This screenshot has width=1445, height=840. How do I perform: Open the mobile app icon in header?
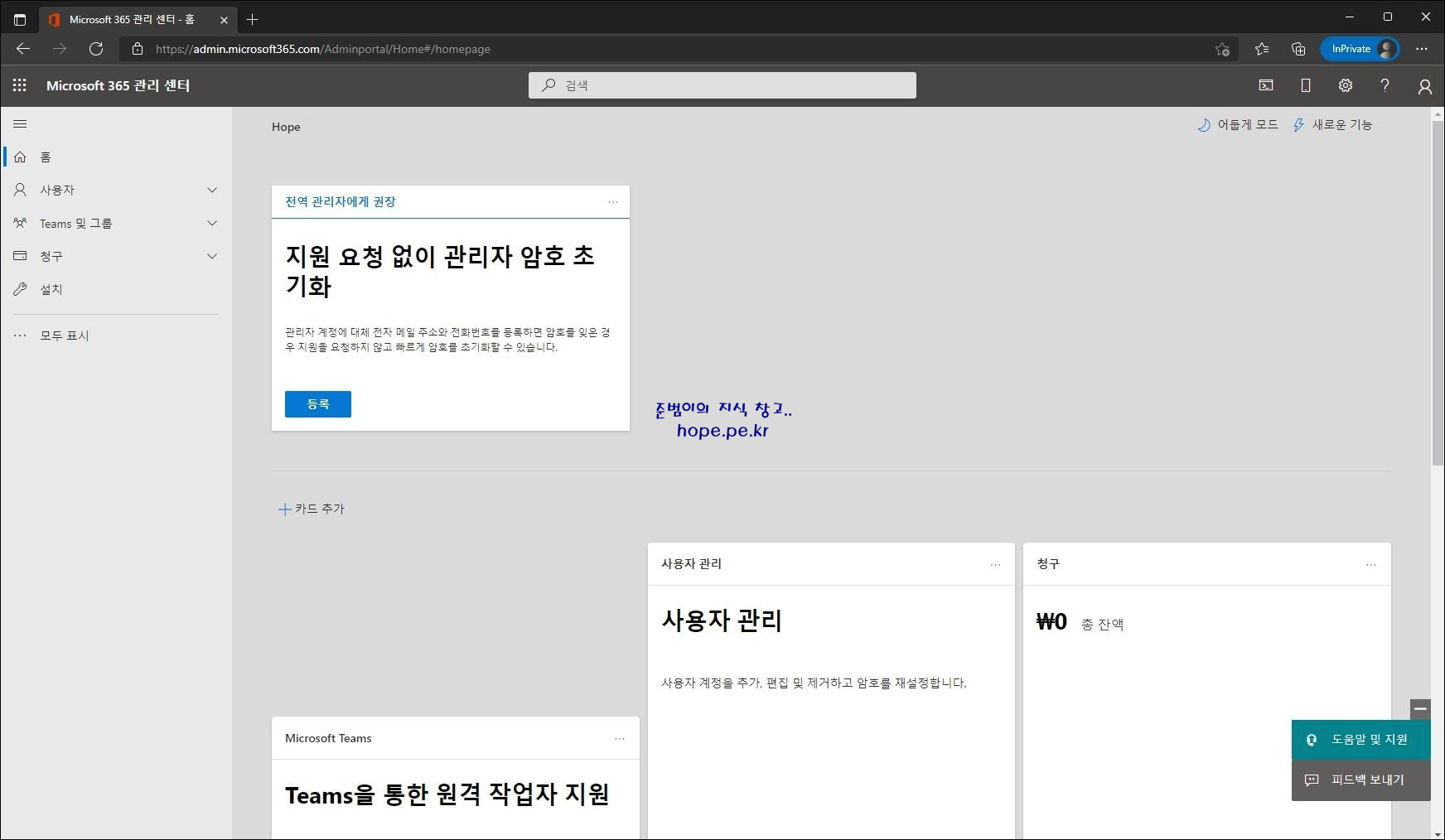1306,85
